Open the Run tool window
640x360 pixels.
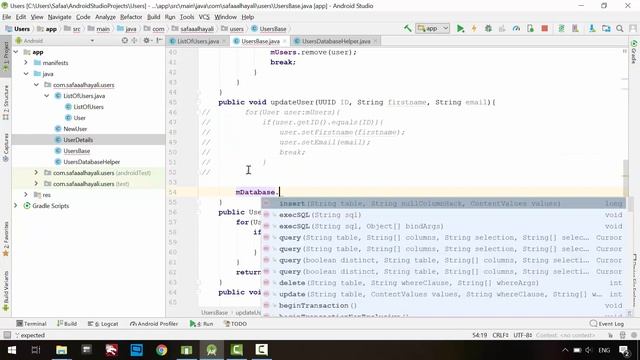(x=201, y=324)
